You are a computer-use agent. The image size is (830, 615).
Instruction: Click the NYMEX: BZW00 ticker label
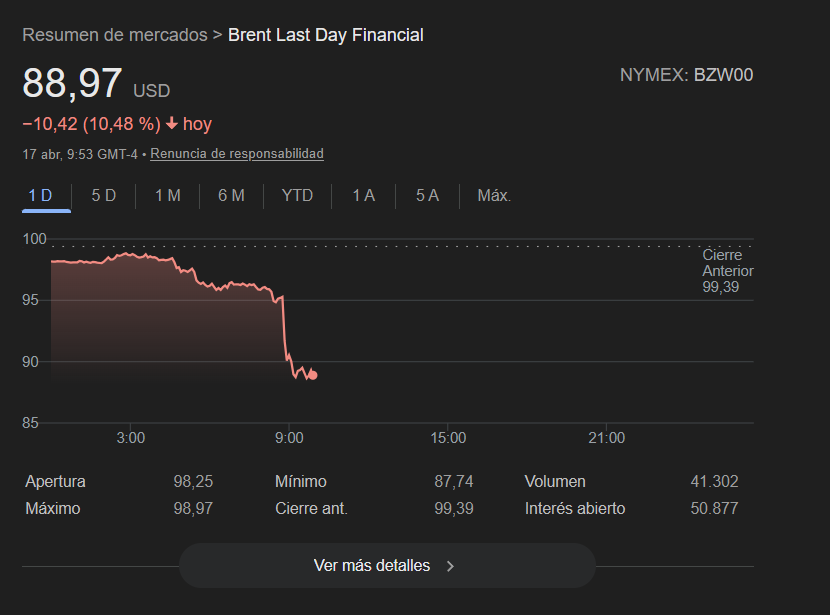[x=686, y=76]
